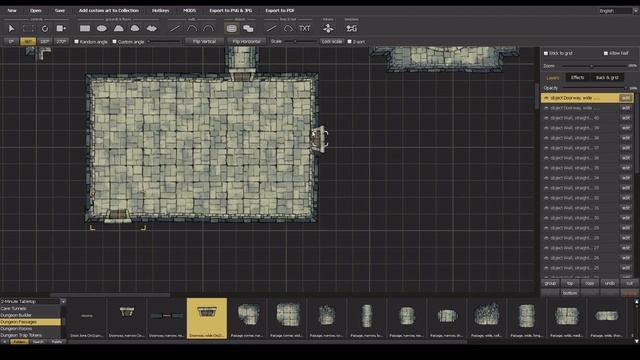Open the MODS menu

point(189,11)
